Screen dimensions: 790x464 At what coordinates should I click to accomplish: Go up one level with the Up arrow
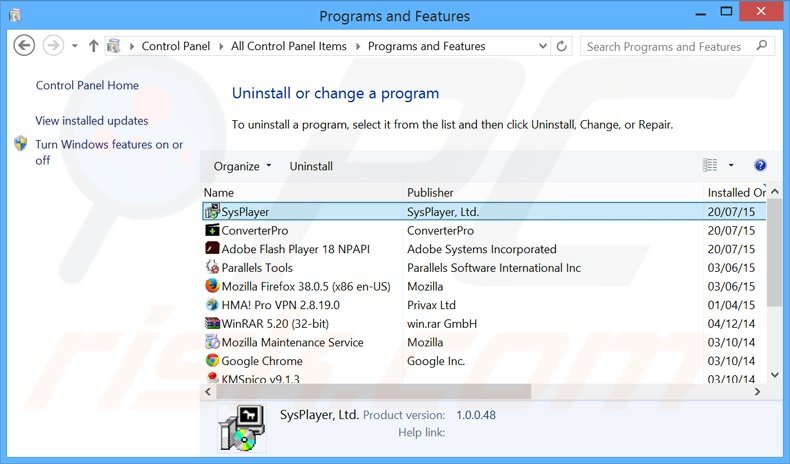(x=93, y=46)
